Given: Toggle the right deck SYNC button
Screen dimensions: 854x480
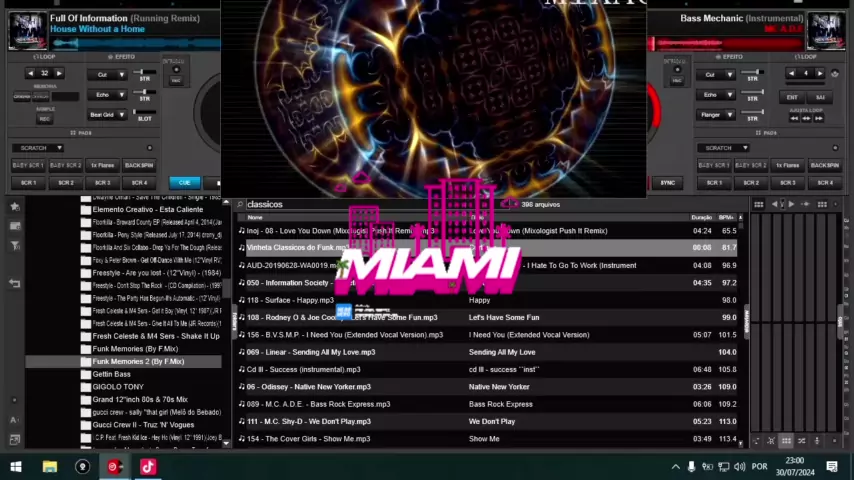Looking at the screenshot, I should click(667, 183).
